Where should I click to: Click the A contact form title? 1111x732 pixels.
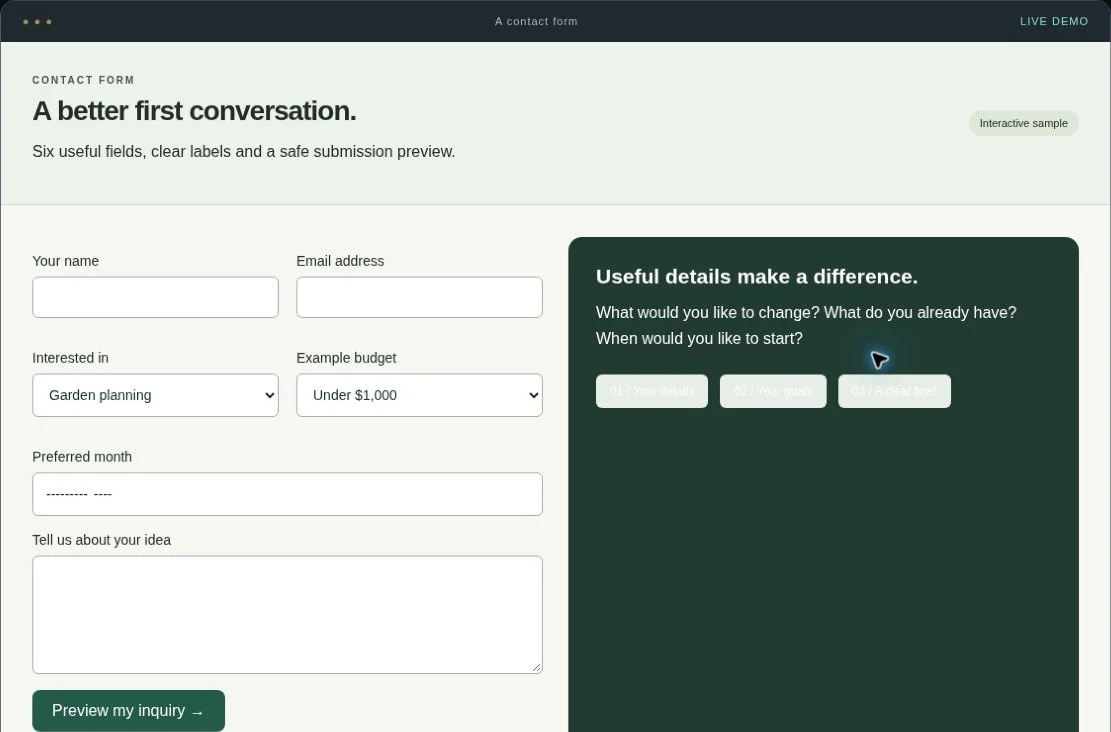pos(536,21)
